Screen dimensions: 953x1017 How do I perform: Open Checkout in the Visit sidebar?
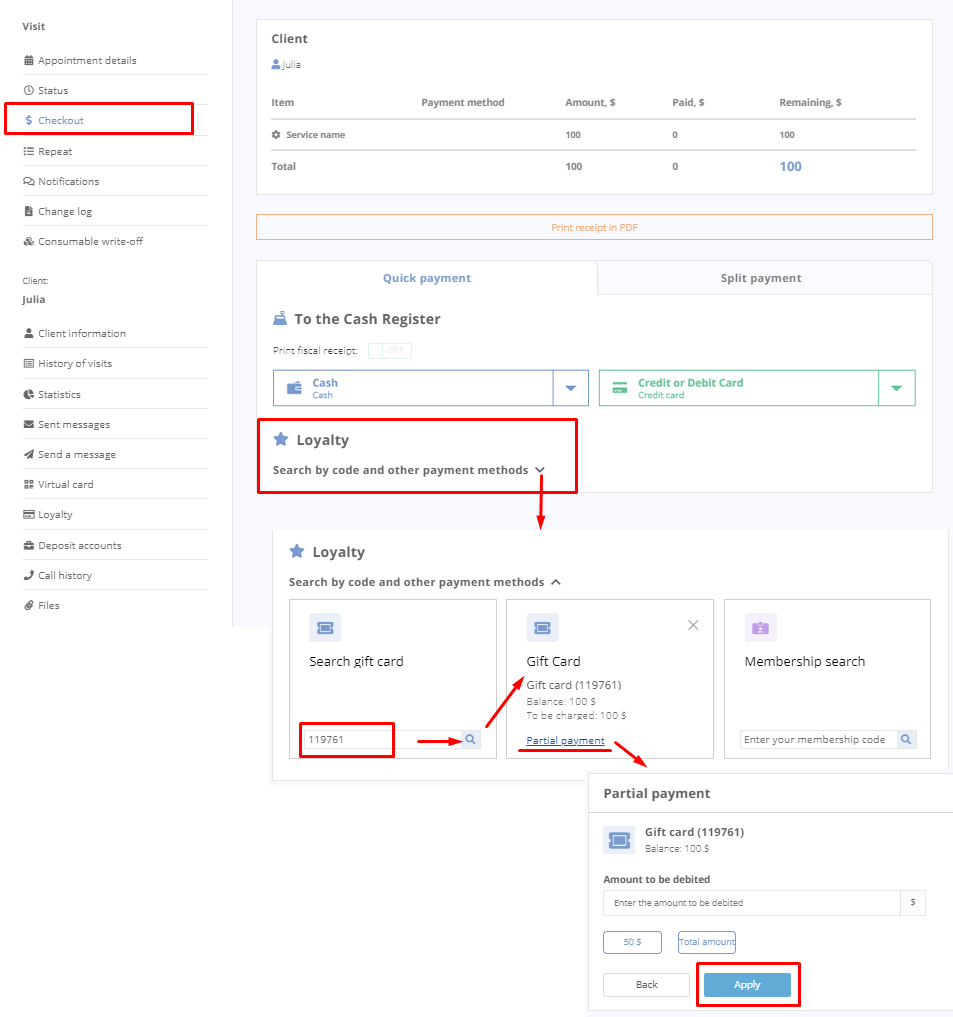61,120
